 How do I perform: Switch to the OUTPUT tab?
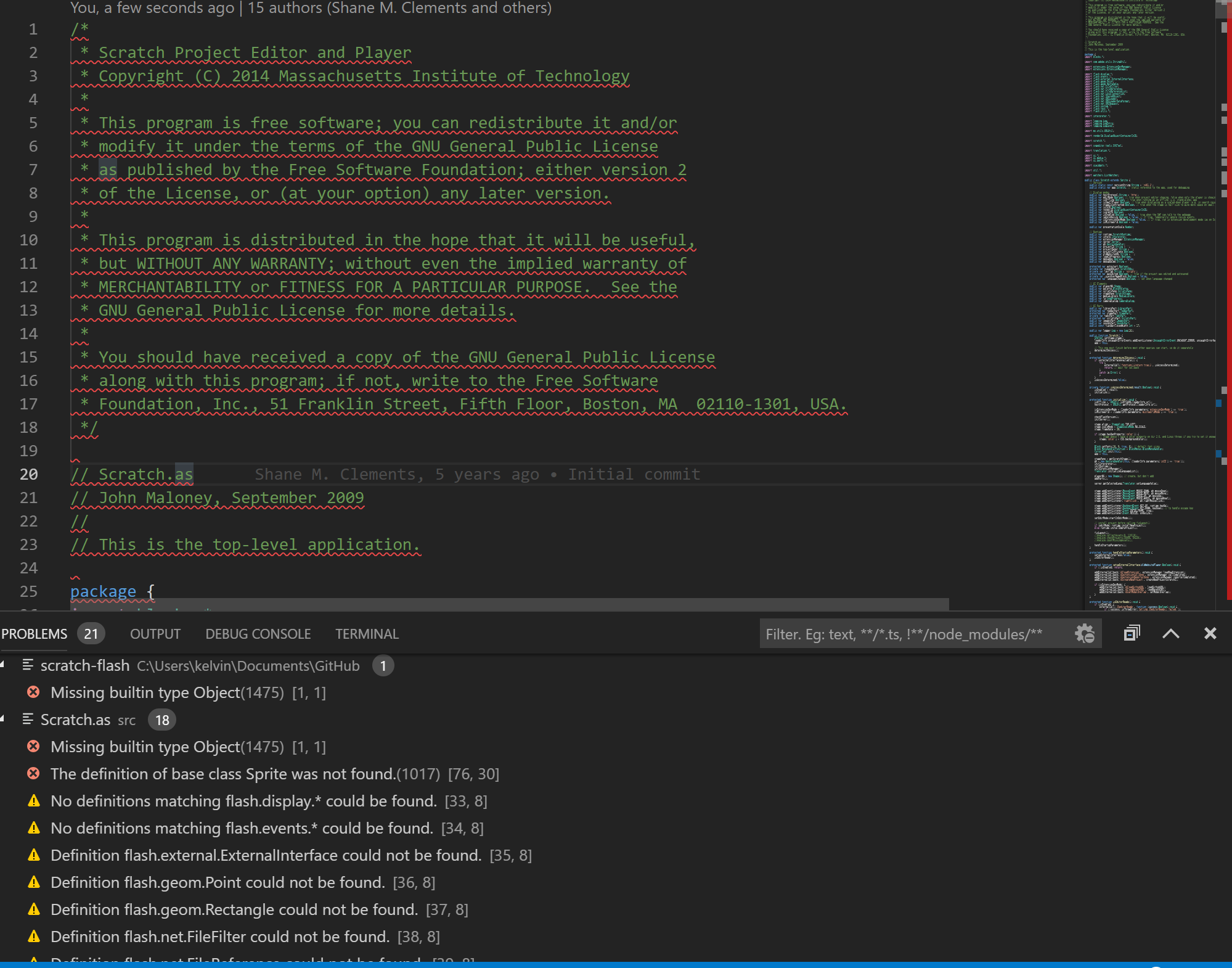(x=155, y=633)
